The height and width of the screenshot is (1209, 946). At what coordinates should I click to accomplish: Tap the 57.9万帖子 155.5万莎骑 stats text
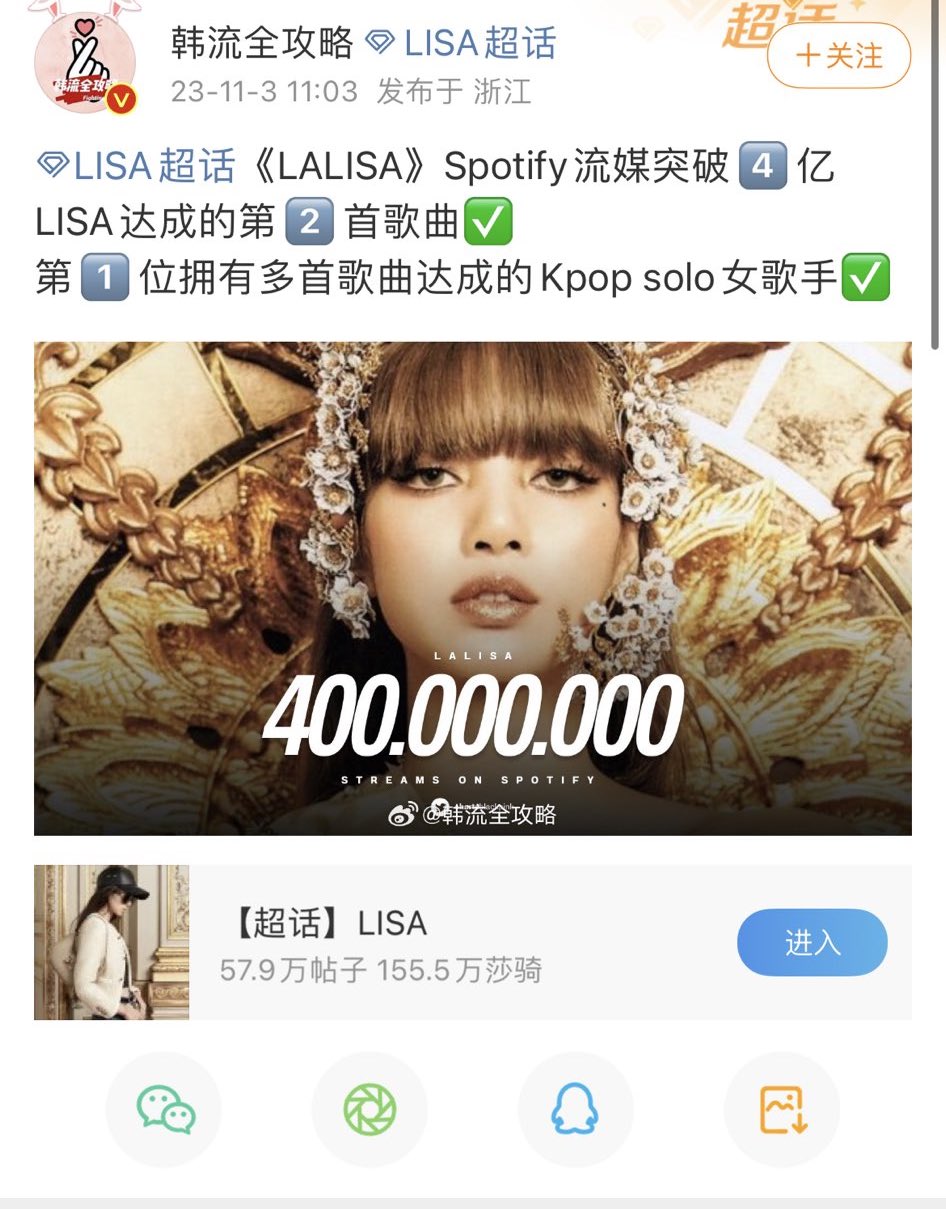pos(381,969)
